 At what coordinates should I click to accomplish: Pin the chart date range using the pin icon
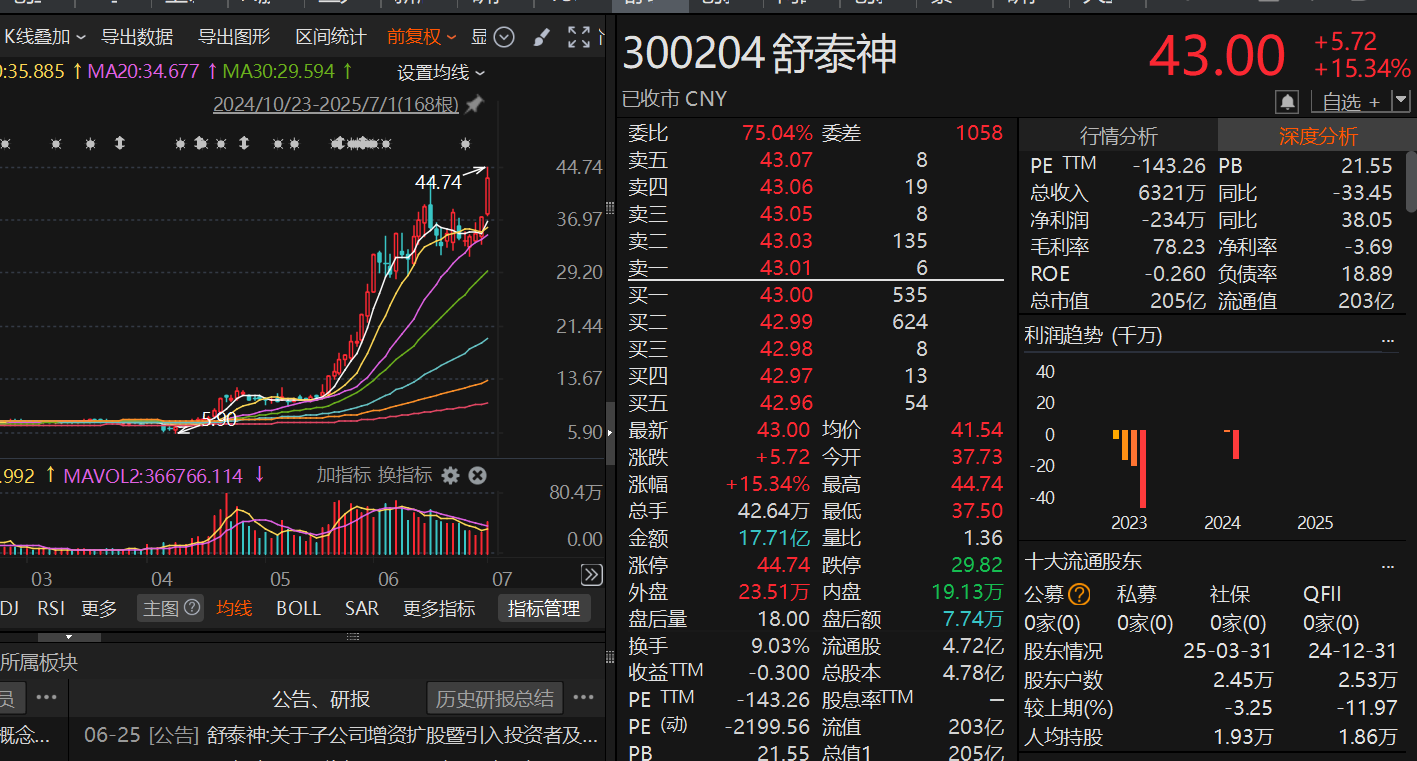click(473, 104)
